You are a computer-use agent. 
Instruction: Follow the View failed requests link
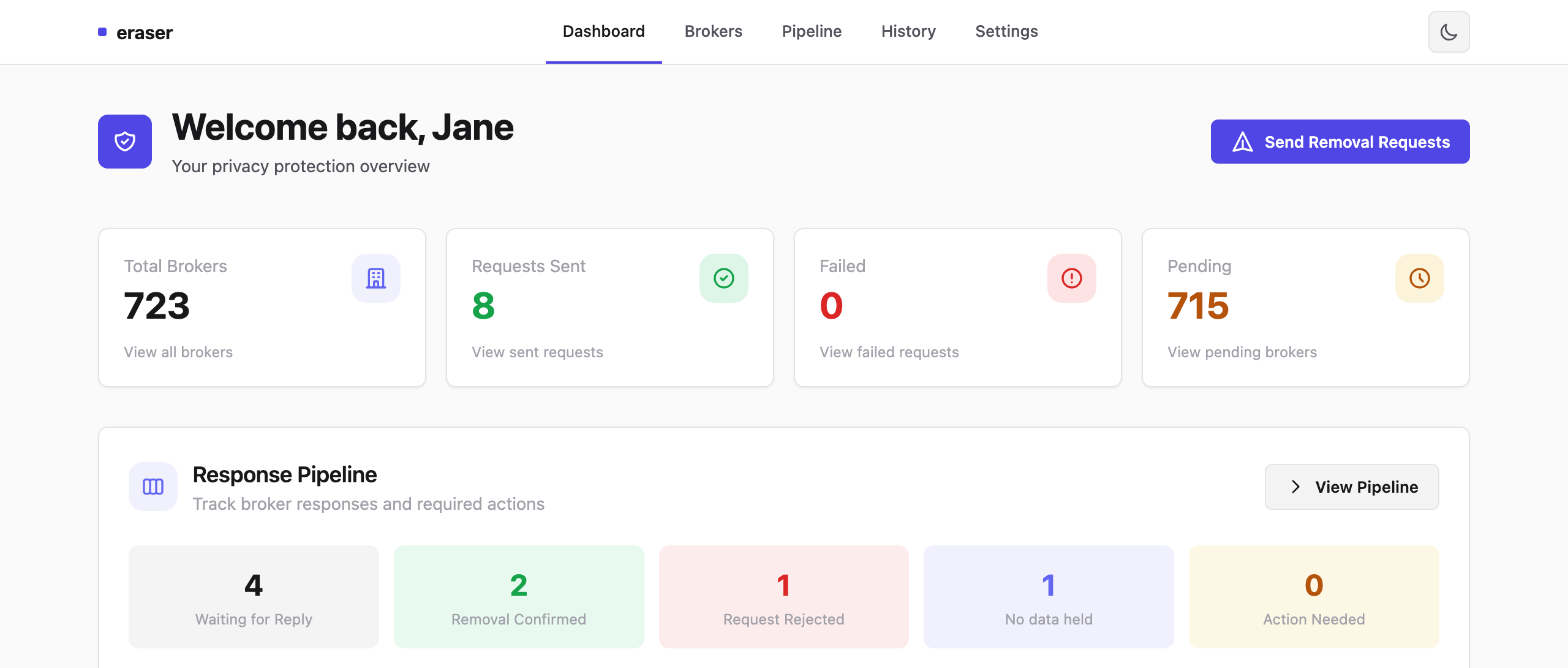[889, 352]
